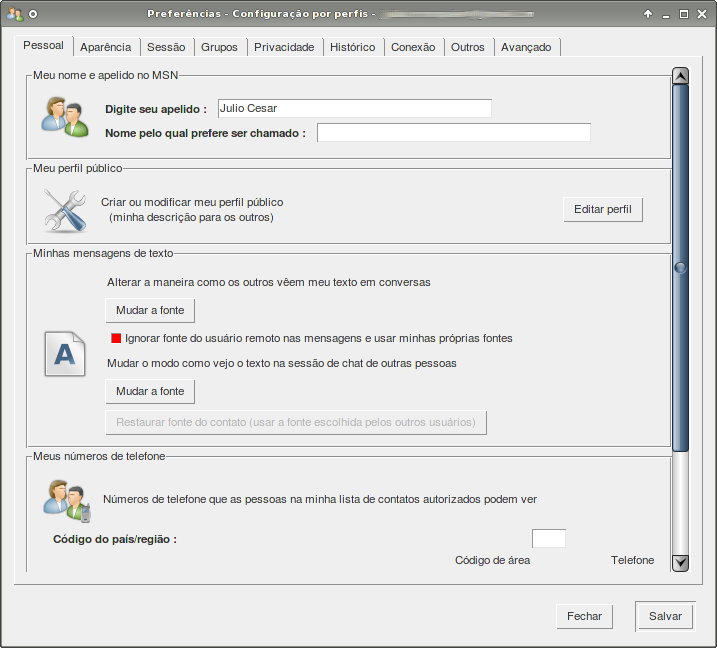Click the 'Código de área' label
Screen dimensions: 717x648
click(492, 560)
